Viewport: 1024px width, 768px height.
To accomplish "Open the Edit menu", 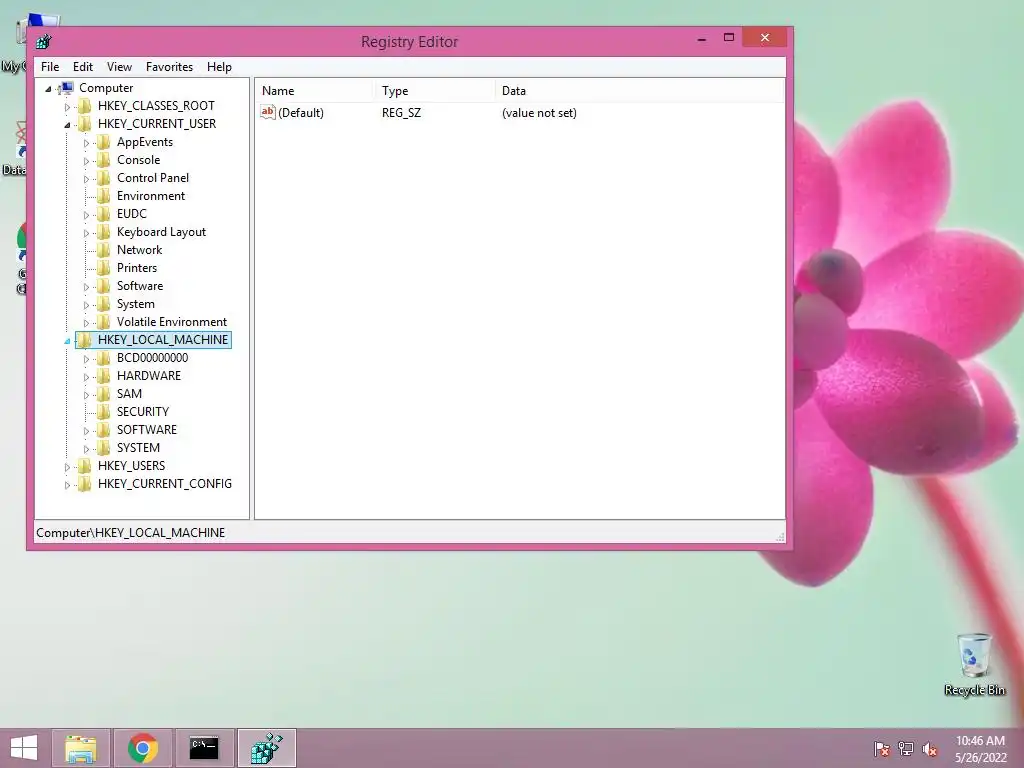I will (x=82, y=67).
